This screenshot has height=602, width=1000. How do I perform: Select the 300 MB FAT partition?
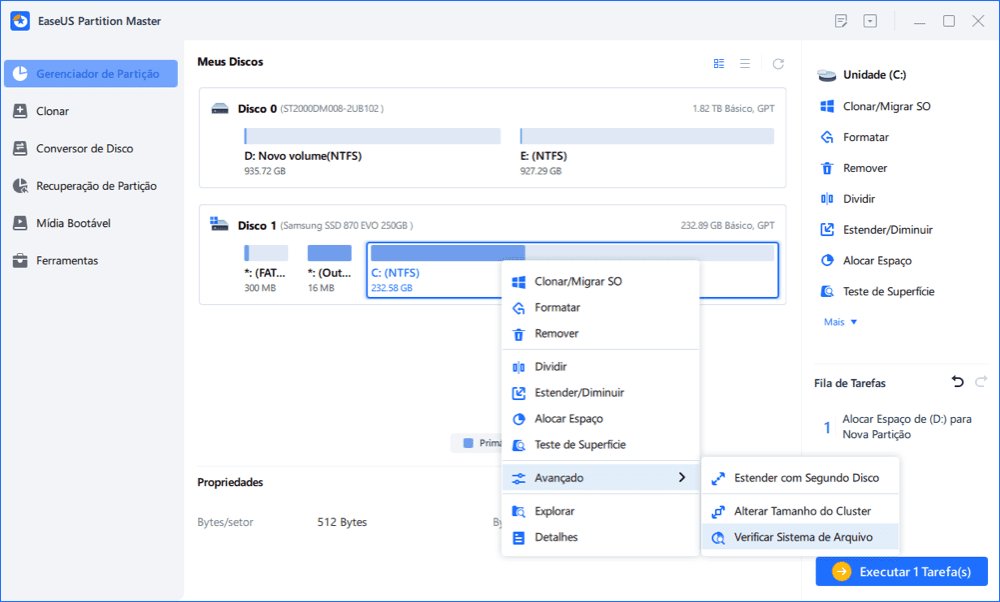pyautogui.click(x=265, y=269)
